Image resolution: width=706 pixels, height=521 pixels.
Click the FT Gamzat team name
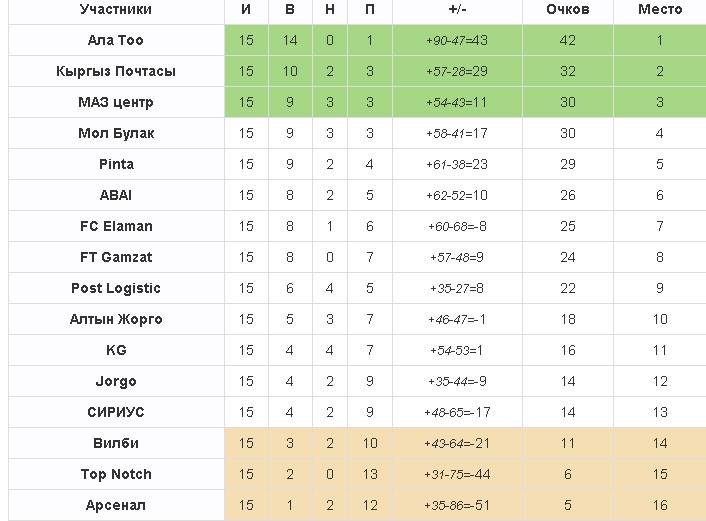[x=116, y=257]
